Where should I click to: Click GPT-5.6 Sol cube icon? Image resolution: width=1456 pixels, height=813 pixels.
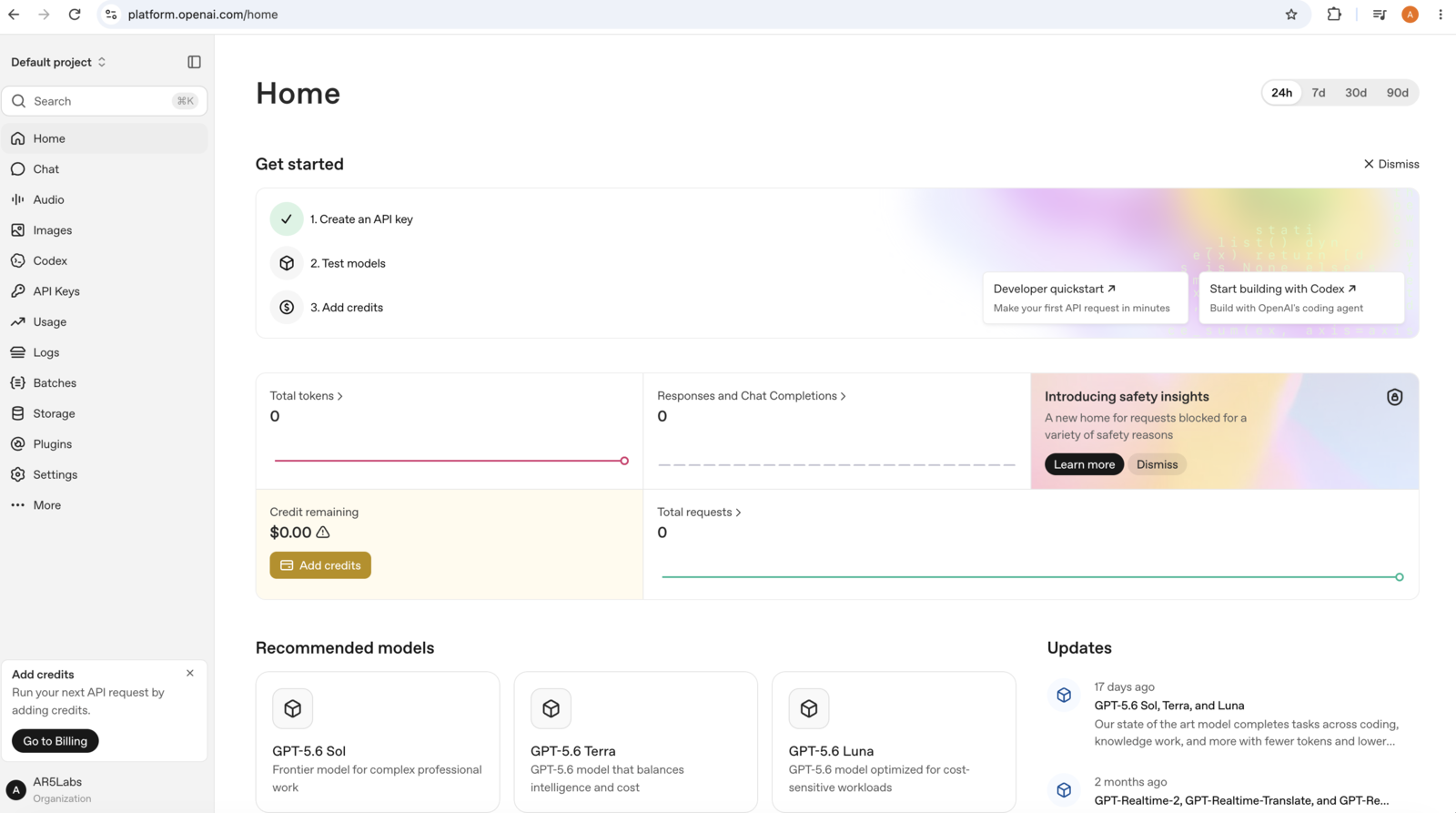pyautogui.click(x=293, y=708)
